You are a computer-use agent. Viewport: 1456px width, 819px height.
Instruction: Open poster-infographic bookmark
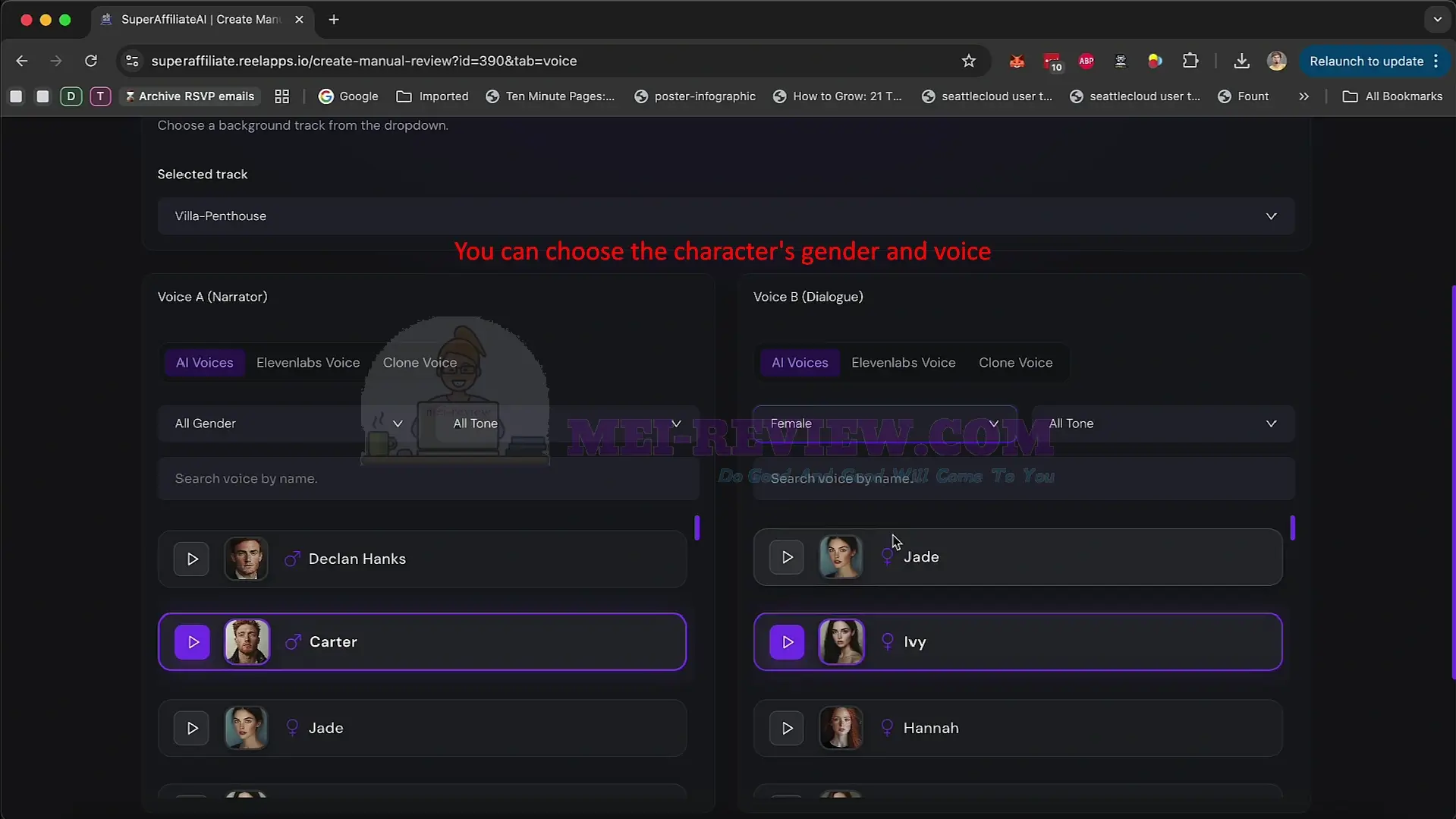[x=695, y=96]
